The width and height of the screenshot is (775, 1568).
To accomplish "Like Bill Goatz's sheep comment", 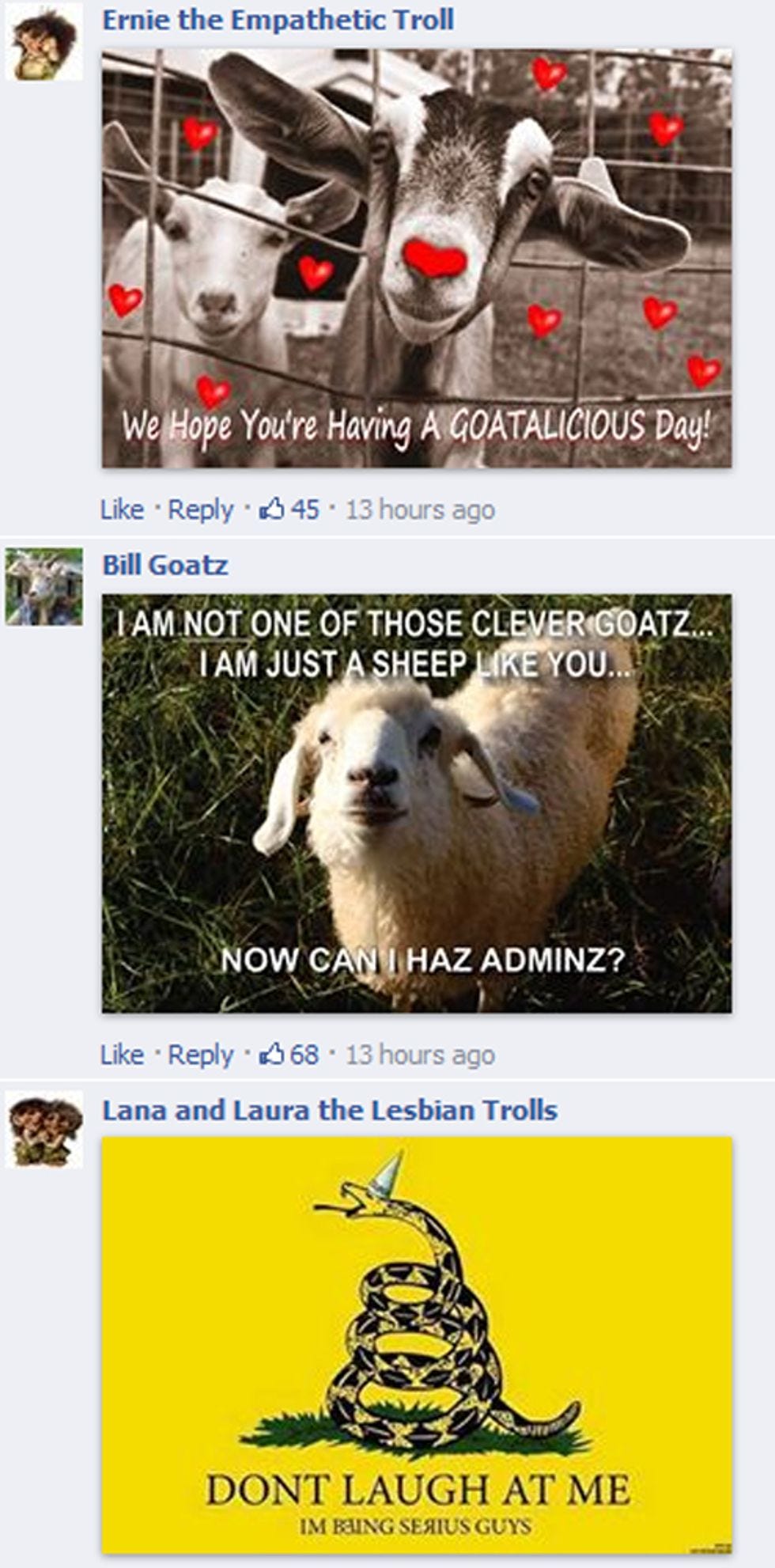I will click(122, 1055).
